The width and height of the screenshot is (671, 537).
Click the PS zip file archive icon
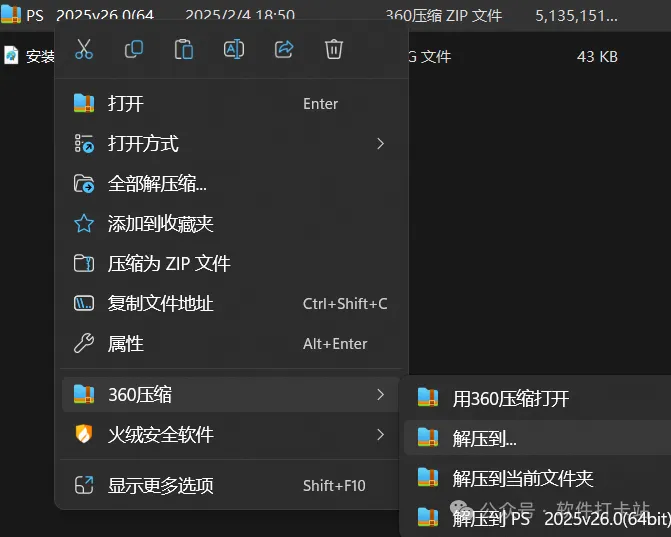[x=11, y=14]
